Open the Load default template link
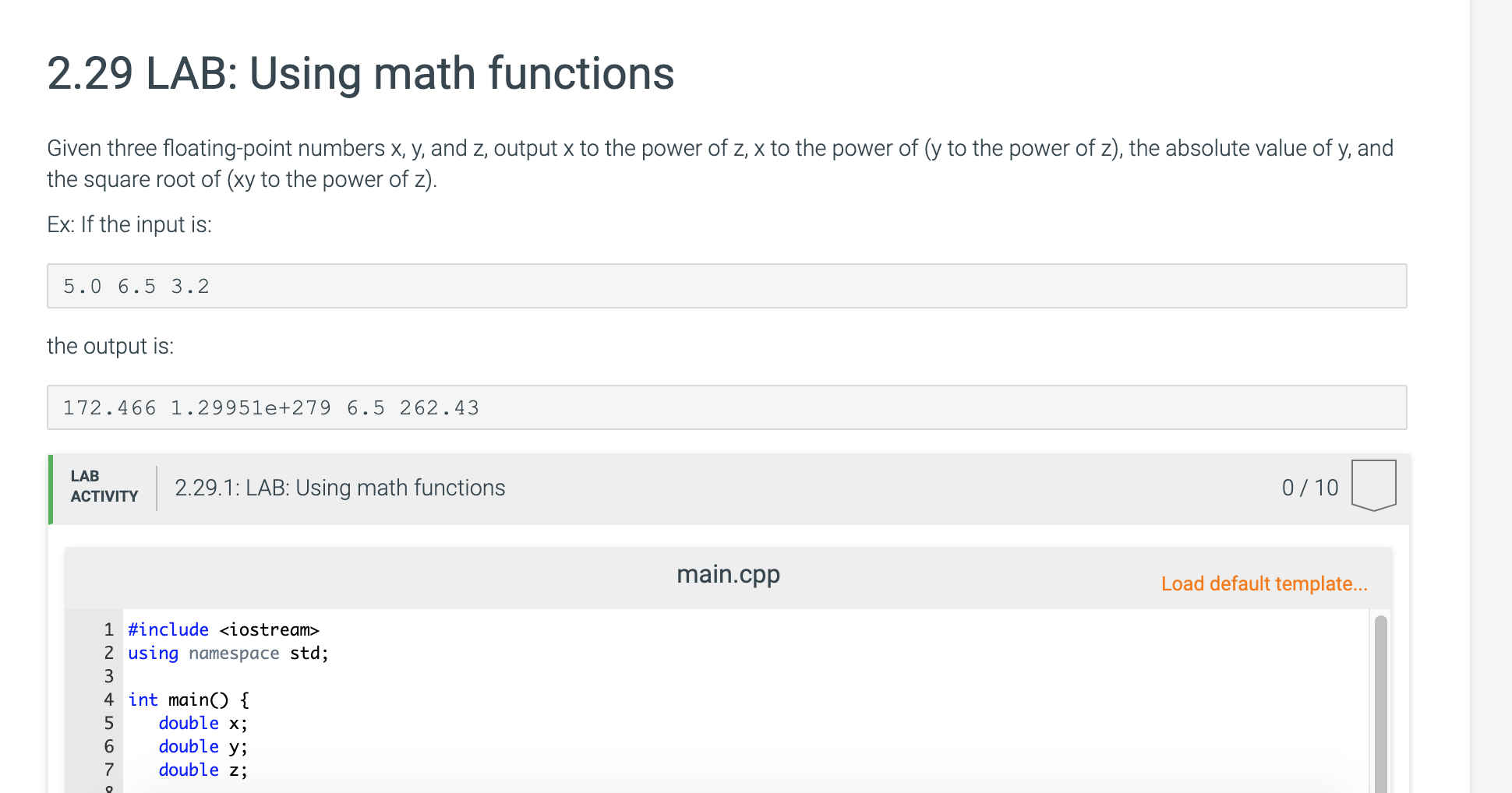Viewport: 1512px width, 793px height. pyautogui.click(x=1264, y=583)
